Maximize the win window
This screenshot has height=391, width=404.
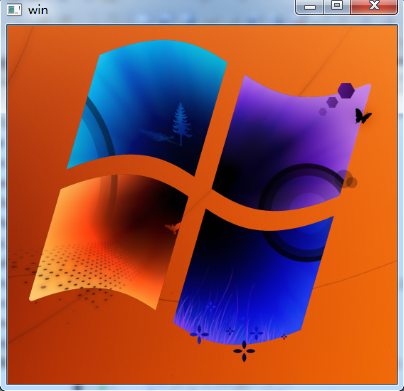click(x=337, y=6)
